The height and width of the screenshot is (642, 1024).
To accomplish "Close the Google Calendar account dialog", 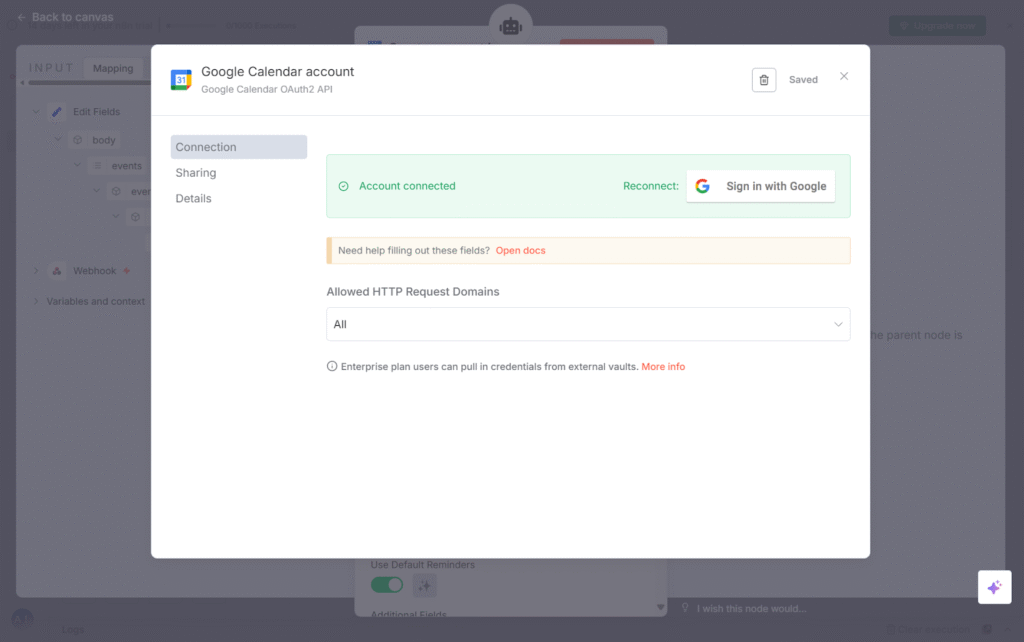I will 844,77.
